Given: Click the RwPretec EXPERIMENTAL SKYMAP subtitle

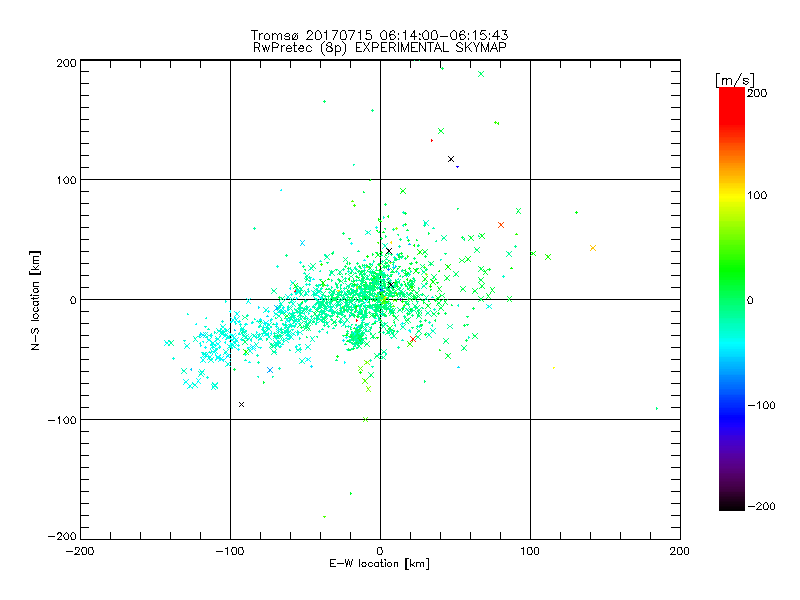Looking at the screenshot, I should [380, 48].
